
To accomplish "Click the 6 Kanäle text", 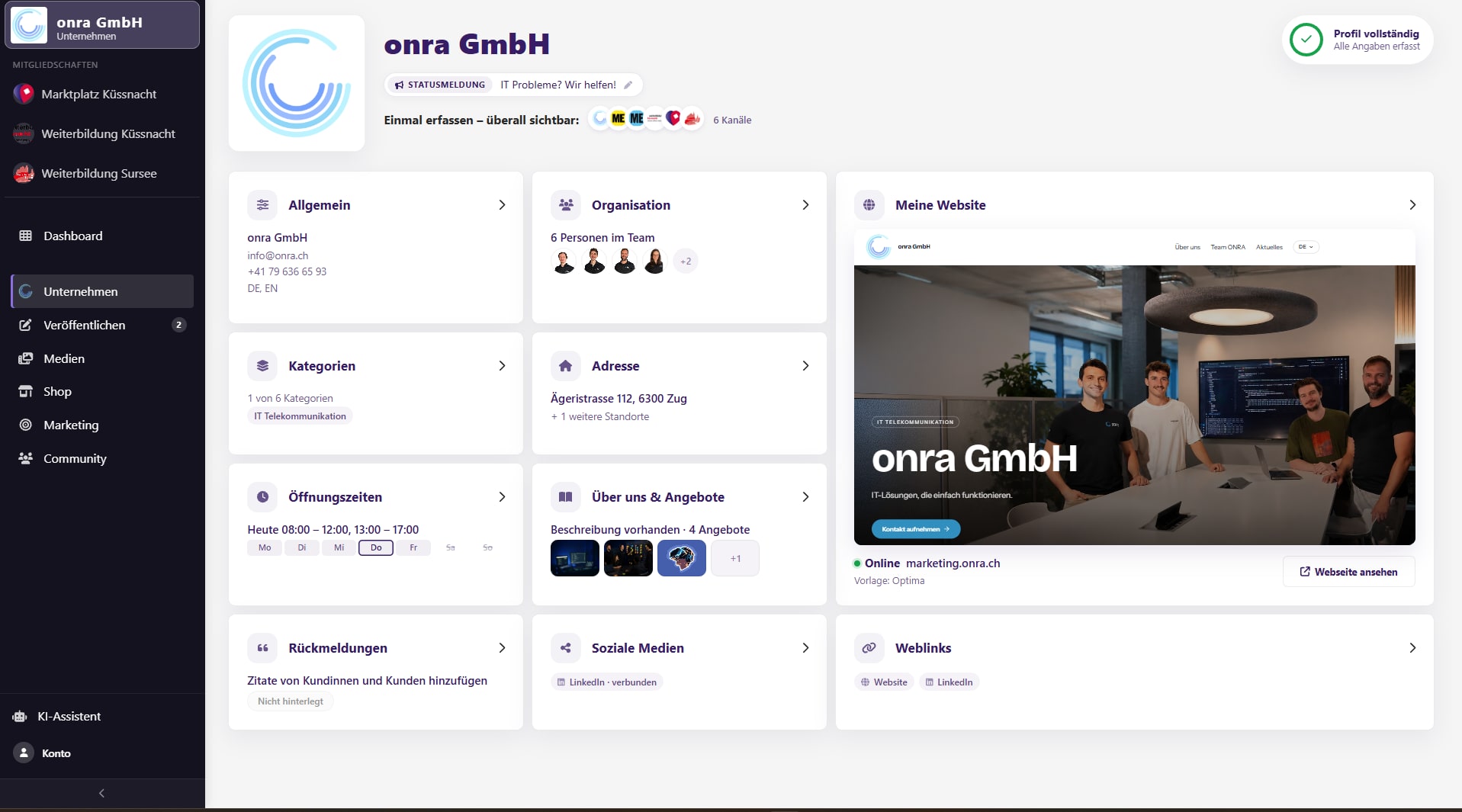I will pyautogui.click(x=732, y=120).
